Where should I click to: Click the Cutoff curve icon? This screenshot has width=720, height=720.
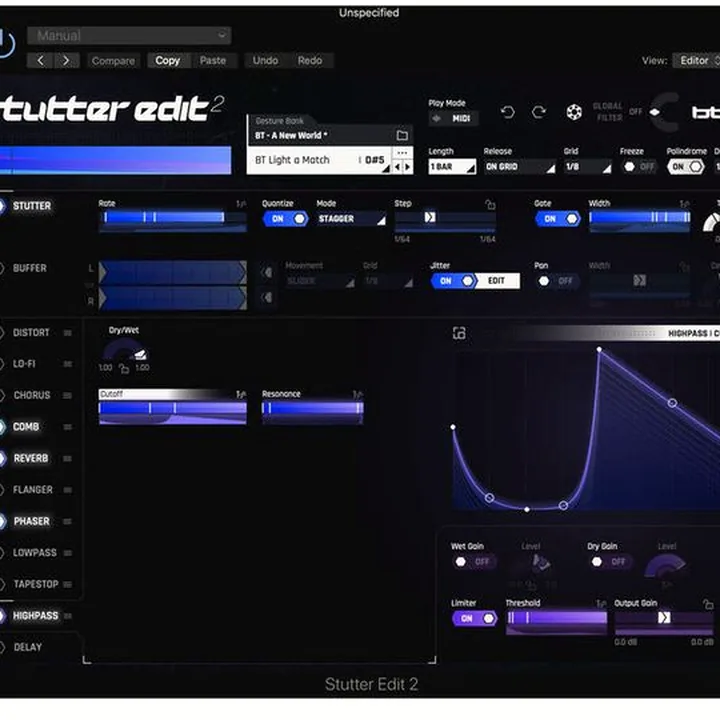(x=241, y=394)
